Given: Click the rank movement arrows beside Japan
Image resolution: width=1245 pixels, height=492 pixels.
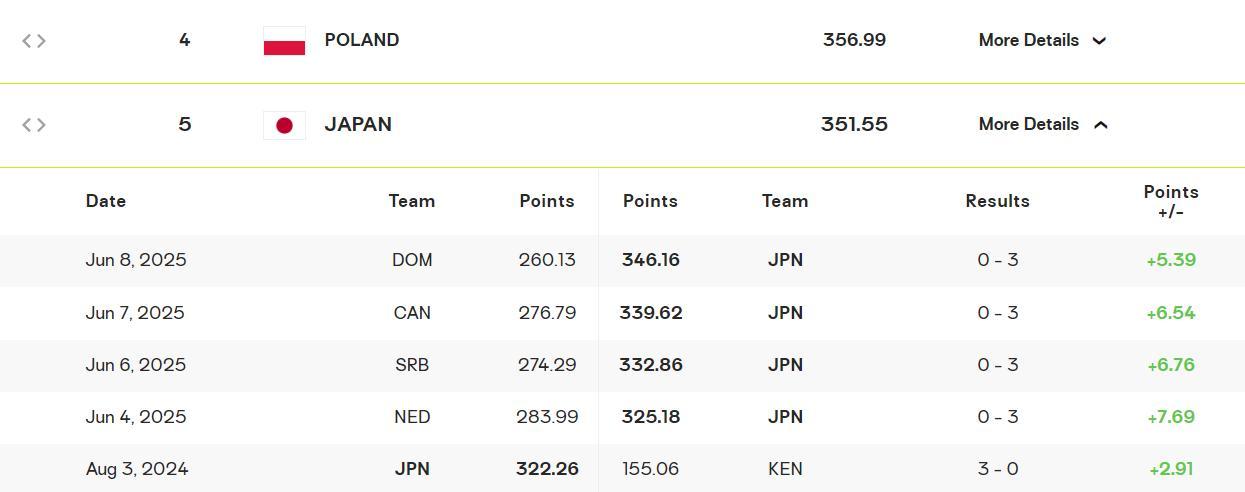Looking at the screenshot, I should 34,125.
